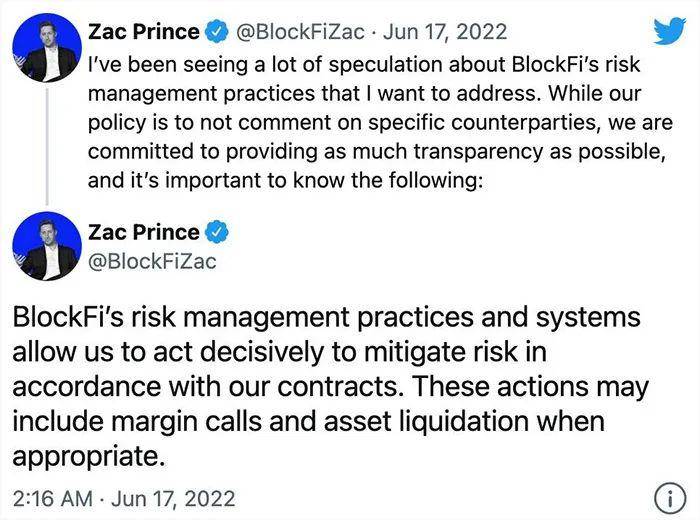Open Zac Prince's avatar on the first tweet

pyautogui.click(x=47, y=47)
